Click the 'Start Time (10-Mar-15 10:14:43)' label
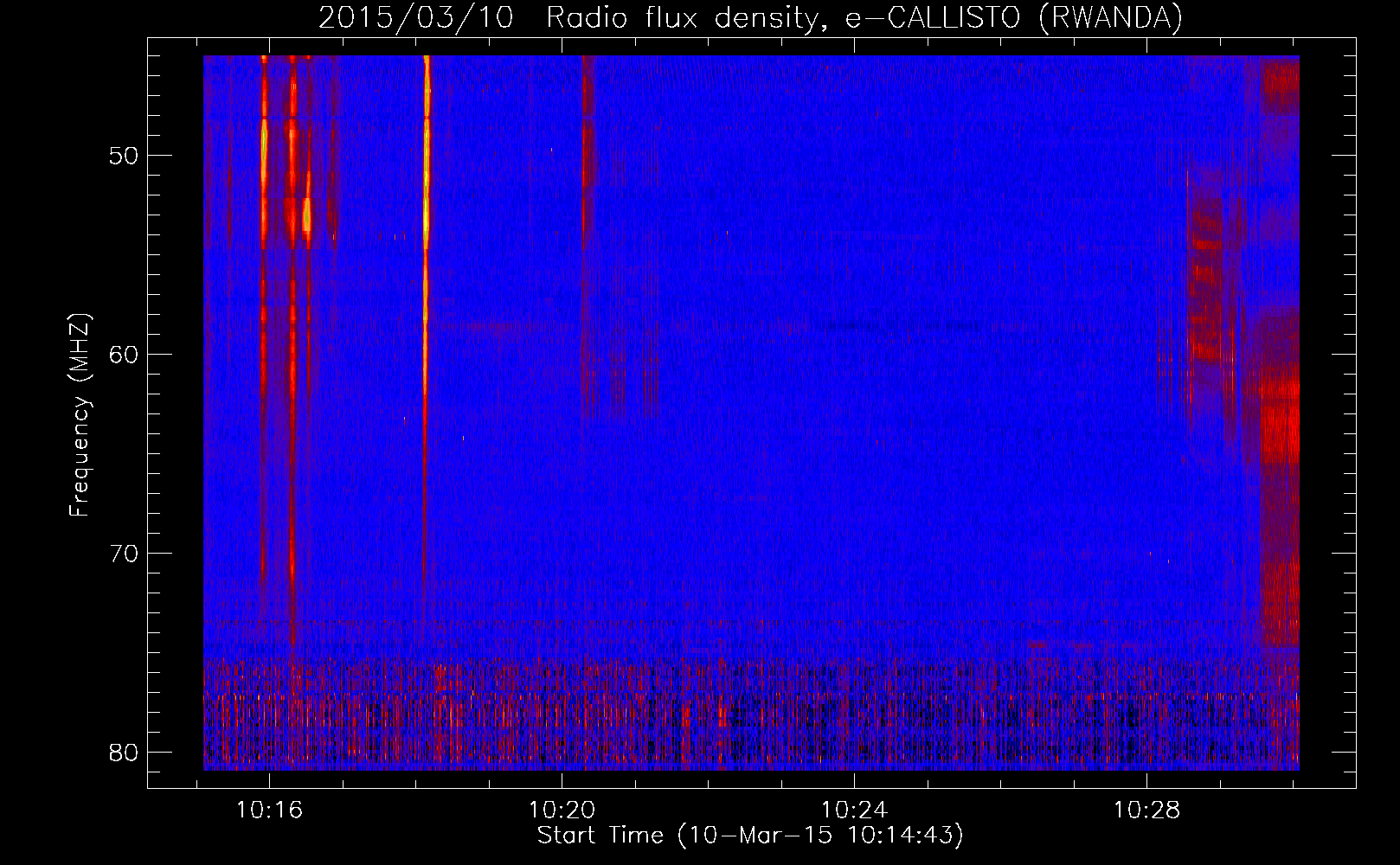The height and width of the screenshot is (865, 1400). [749, 836]
